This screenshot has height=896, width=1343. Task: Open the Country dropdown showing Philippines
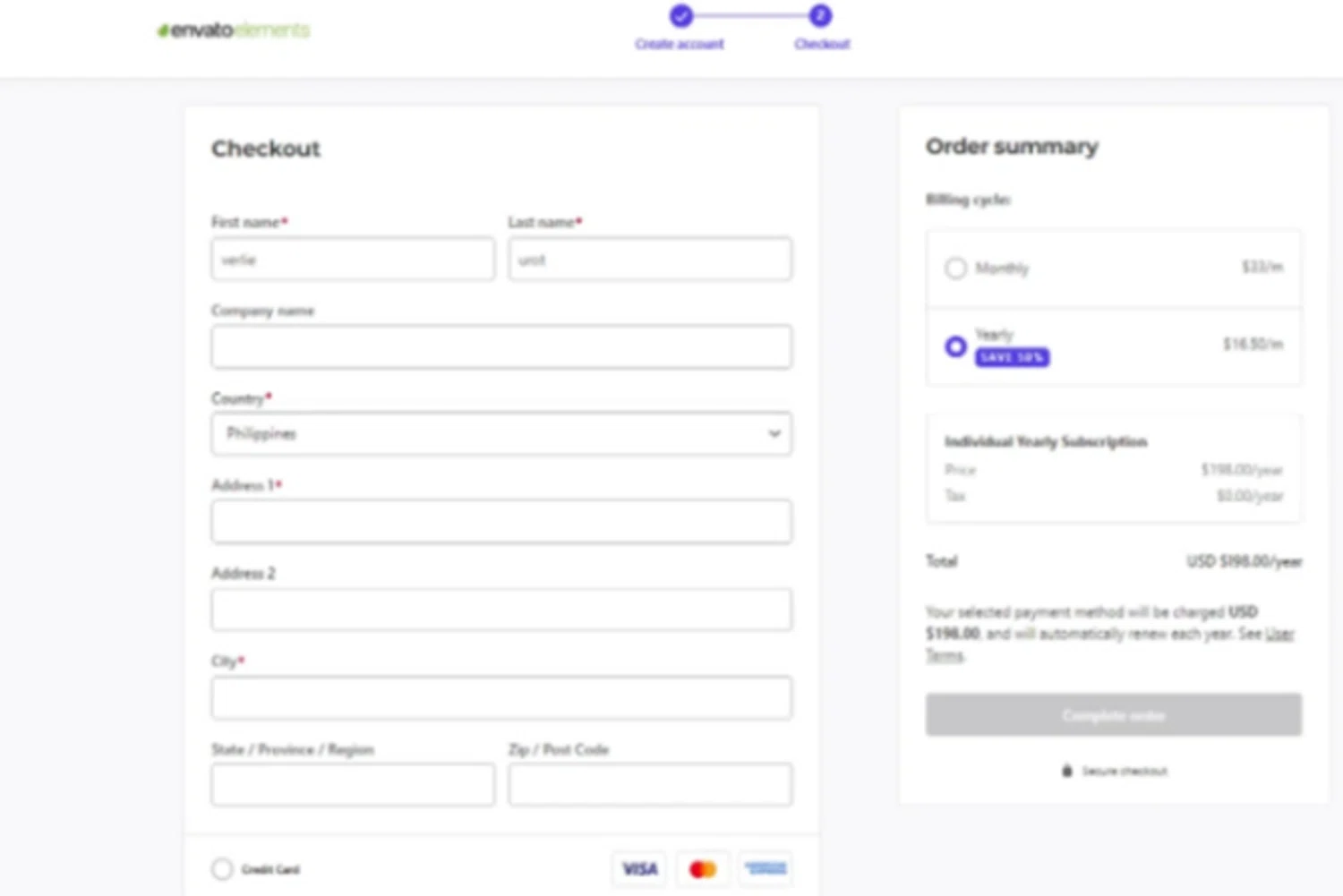click(501, 433)
